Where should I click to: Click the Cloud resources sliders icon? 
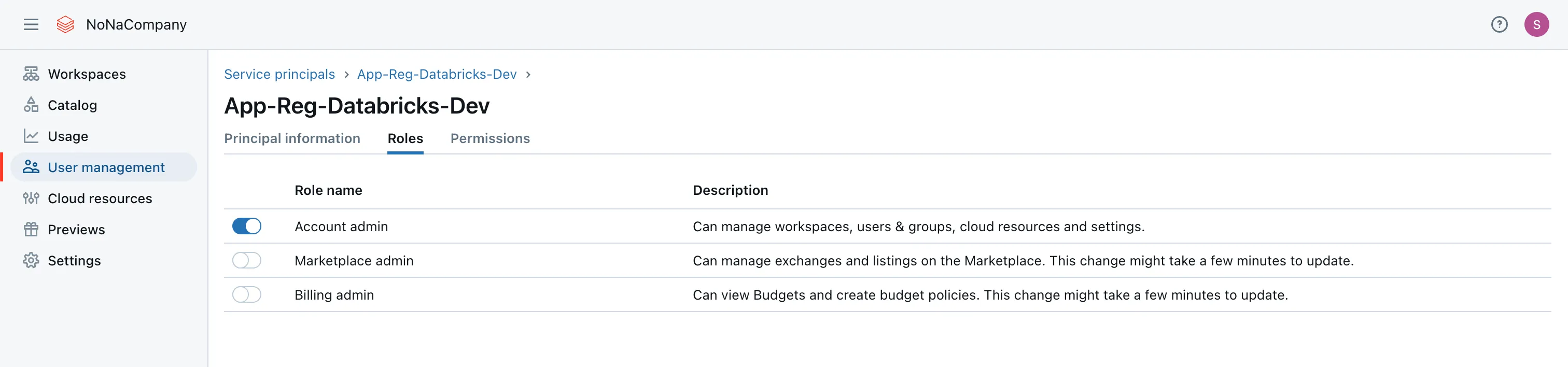click(31, 198)
